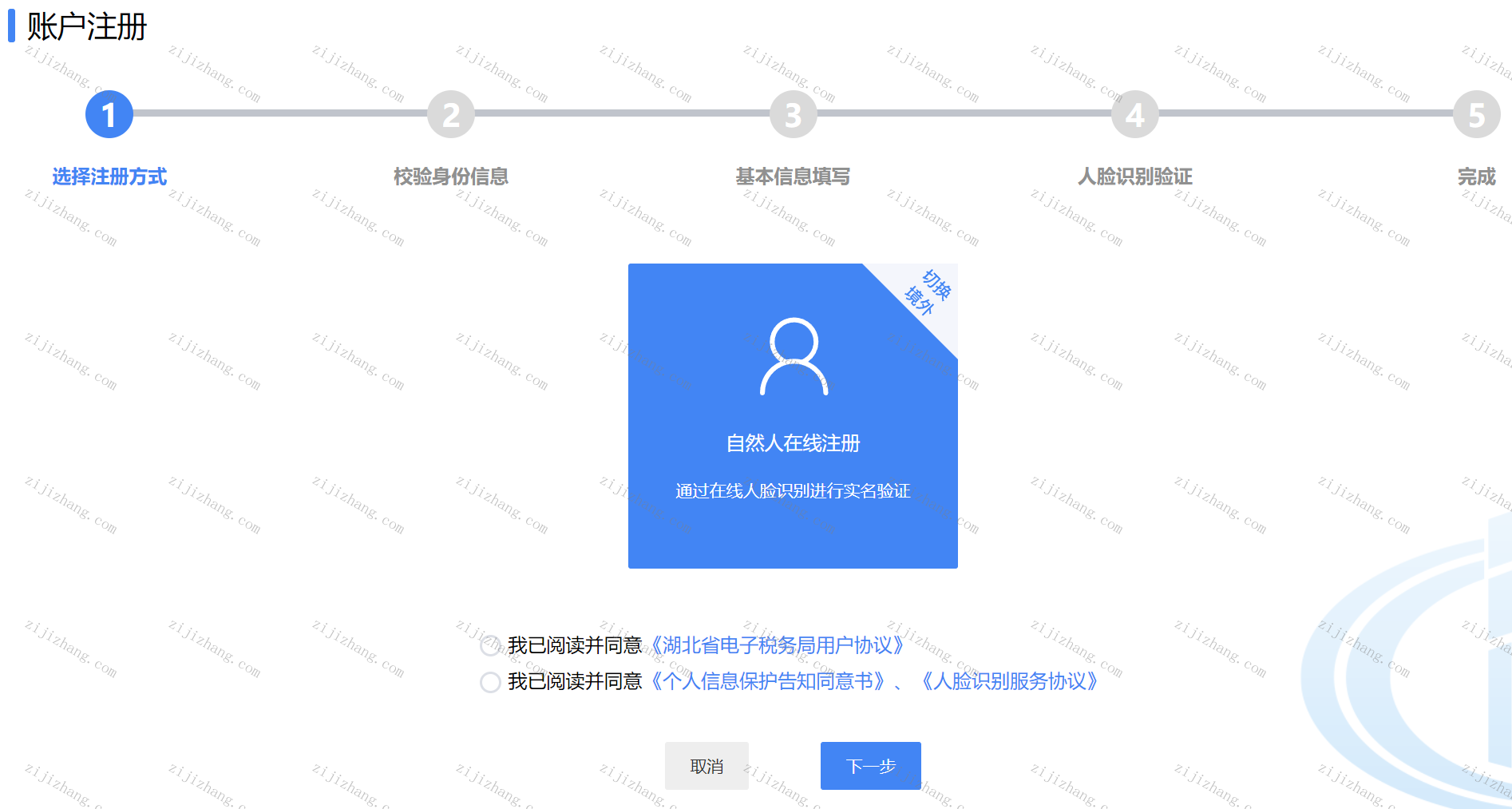The width and height of the screenshot is (1512, 809).
Task: Click step 2 circle icon
Action: (x=451, y=114)
